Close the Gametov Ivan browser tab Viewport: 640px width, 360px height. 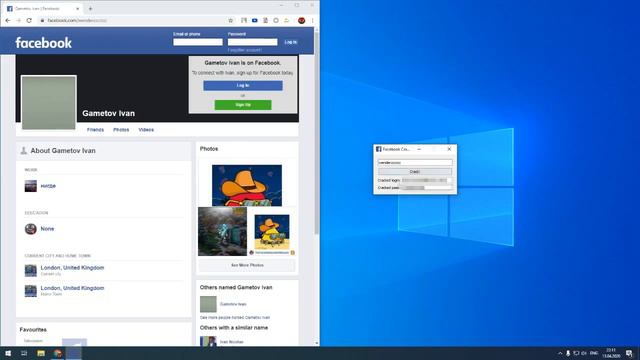click(78, 9)
